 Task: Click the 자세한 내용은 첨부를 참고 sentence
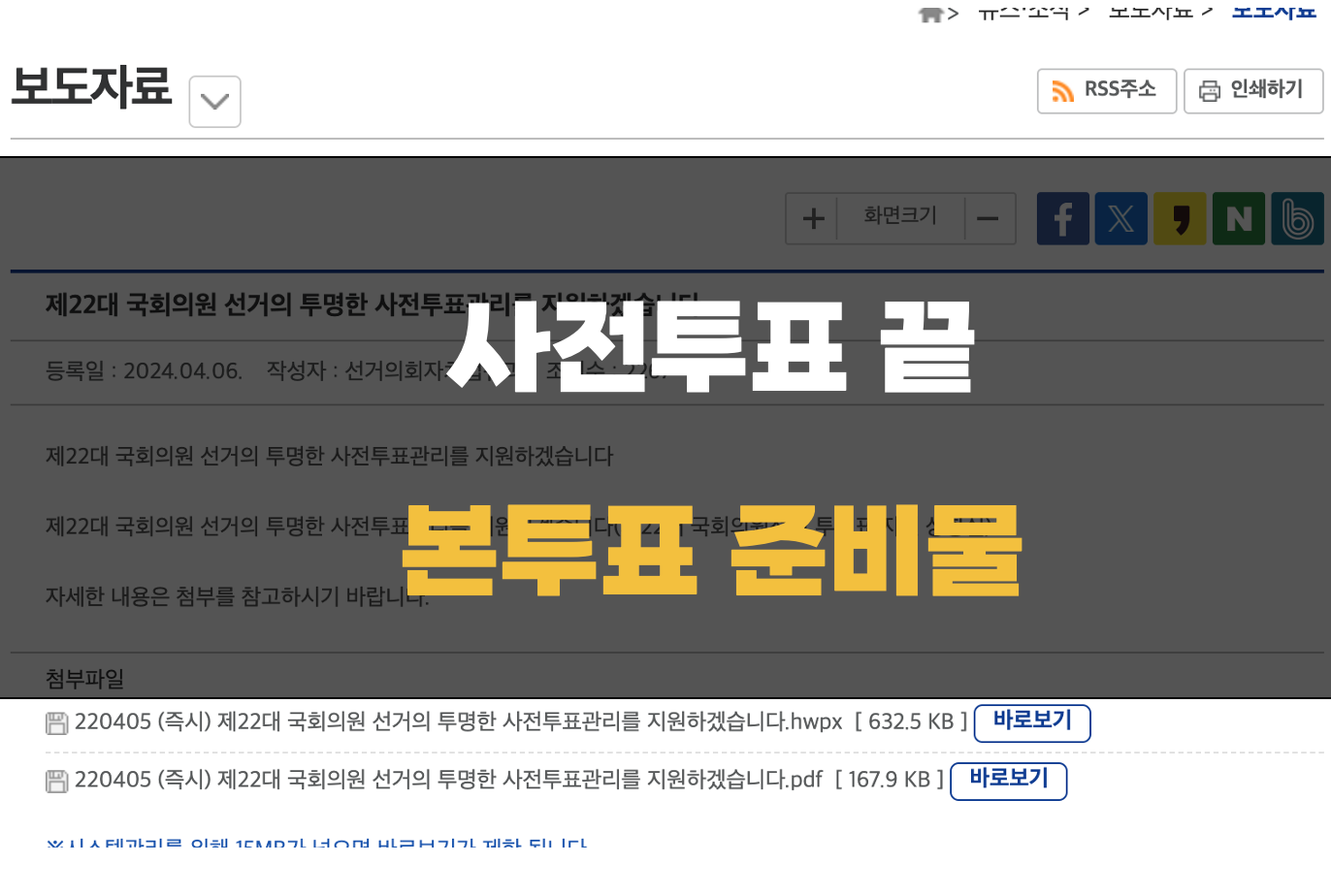(237, 595)
